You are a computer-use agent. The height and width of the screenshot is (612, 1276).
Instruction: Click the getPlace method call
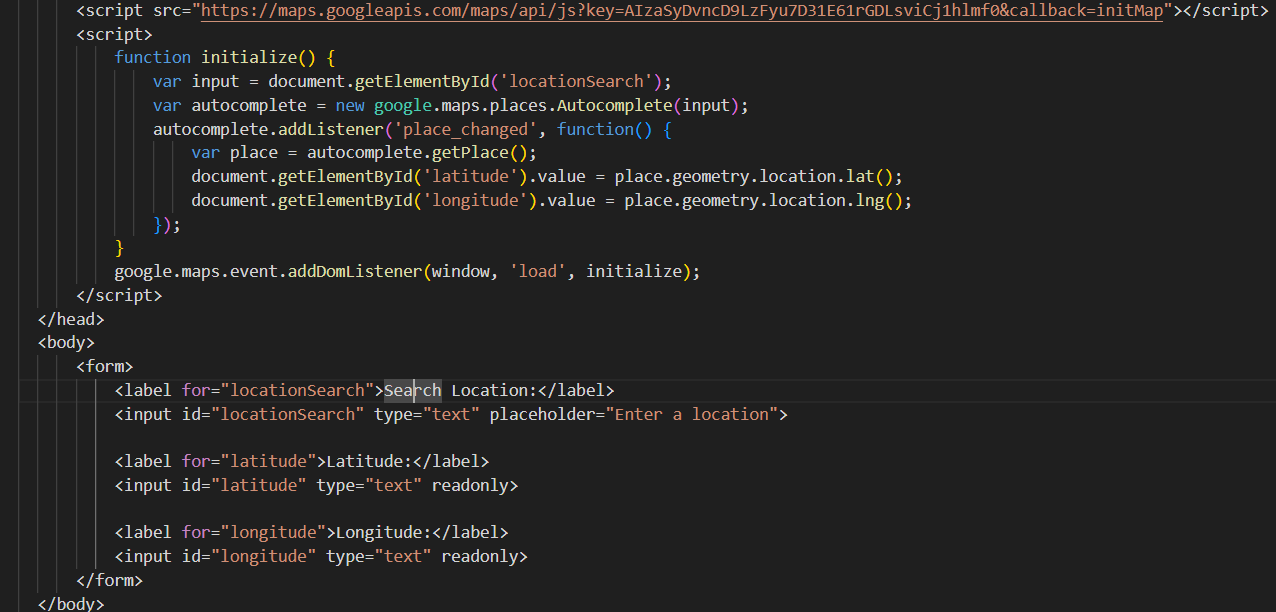470,153
